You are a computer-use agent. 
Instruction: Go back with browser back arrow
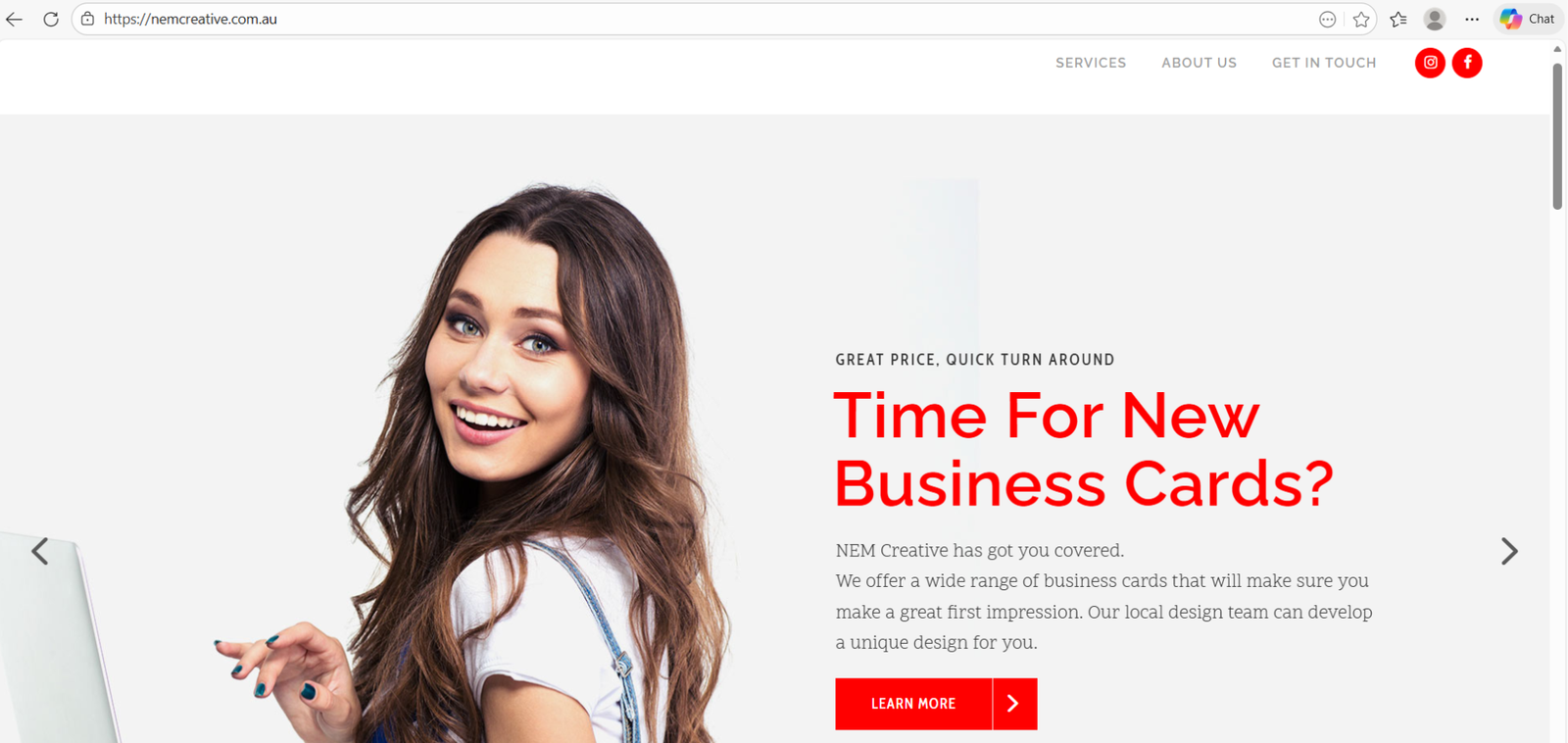click(15, 19)
